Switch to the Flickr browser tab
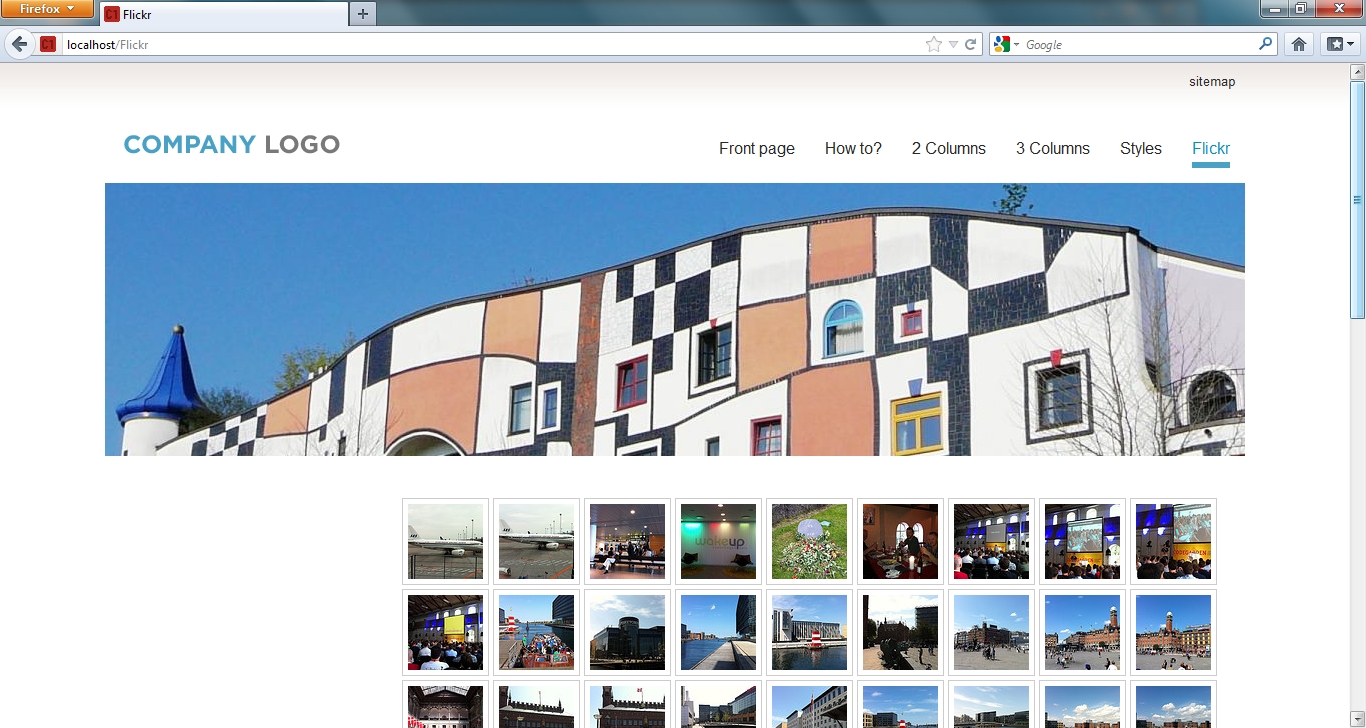1366x728 pixels. coord(222,14)
